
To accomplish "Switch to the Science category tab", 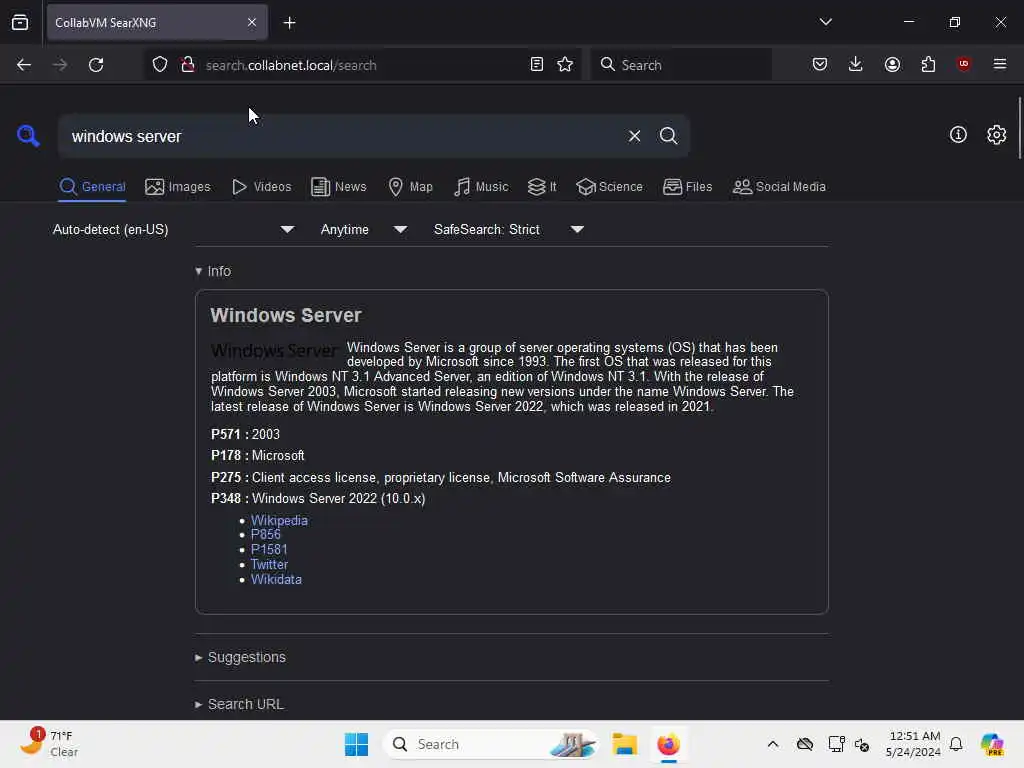I will pos(609,187).
